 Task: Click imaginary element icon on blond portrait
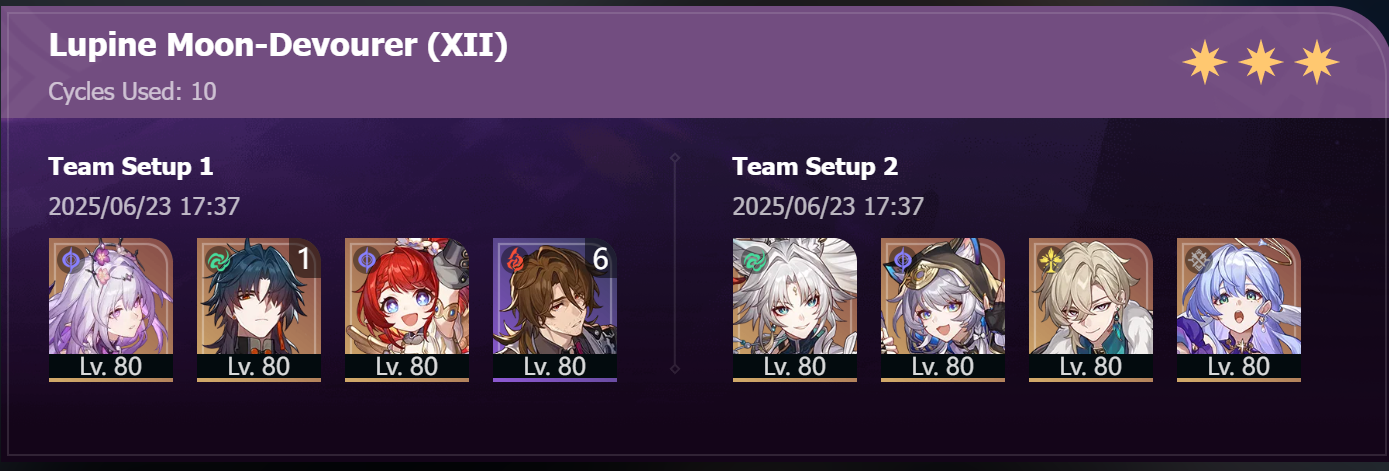pos(1049,259)
